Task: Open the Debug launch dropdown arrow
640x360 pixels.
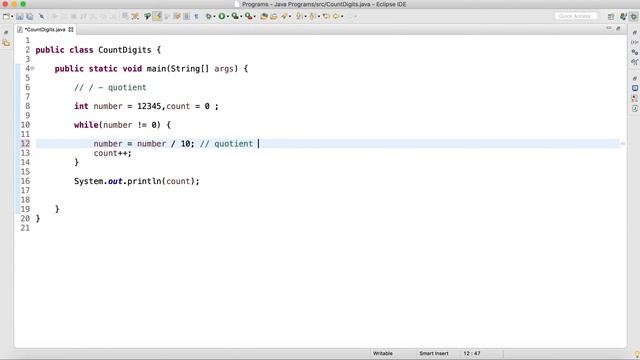Action: tap(214, 16)
